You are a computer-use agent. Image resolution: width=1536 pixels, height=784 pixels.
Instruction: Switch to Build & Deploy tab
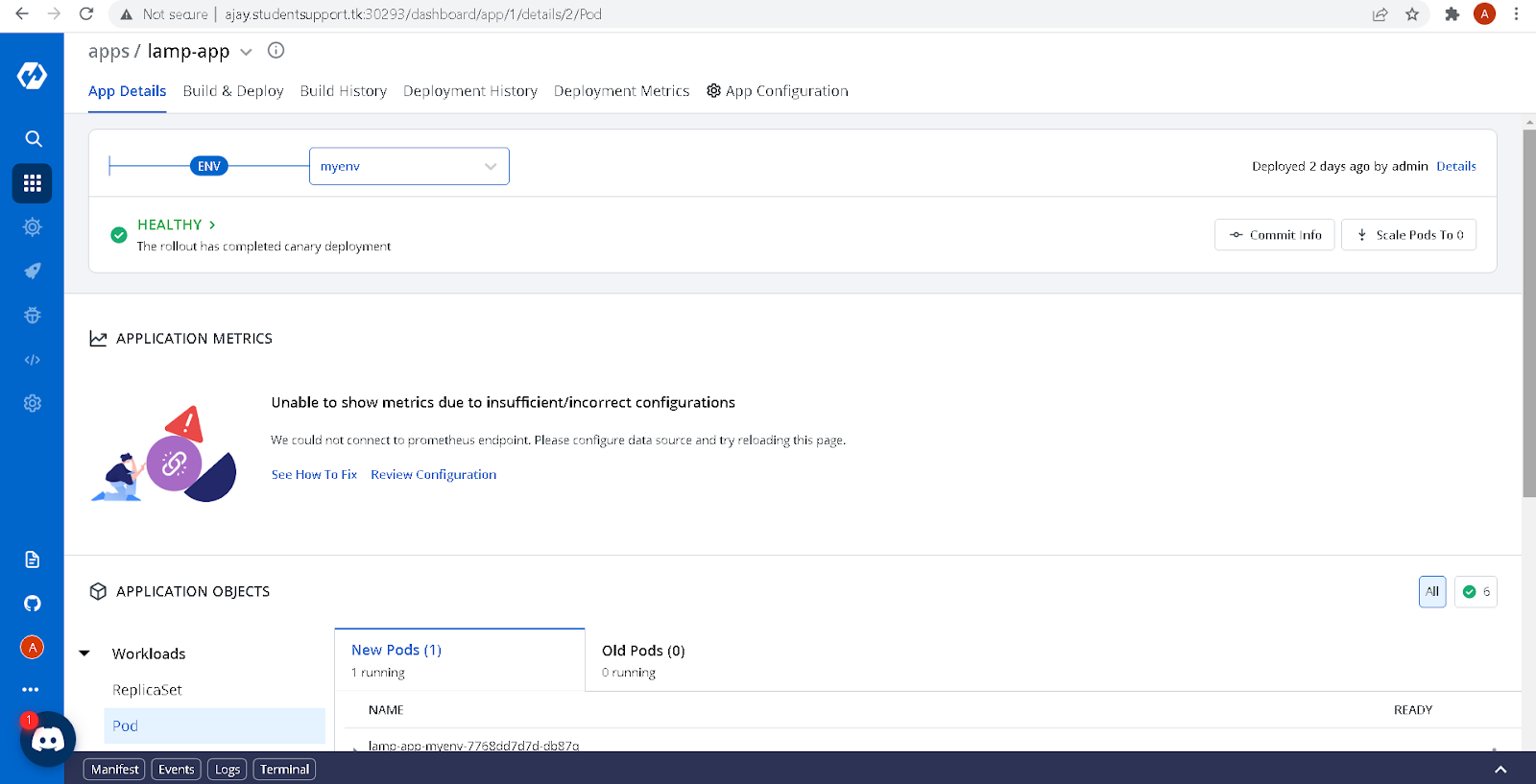[x=233, y=91]
